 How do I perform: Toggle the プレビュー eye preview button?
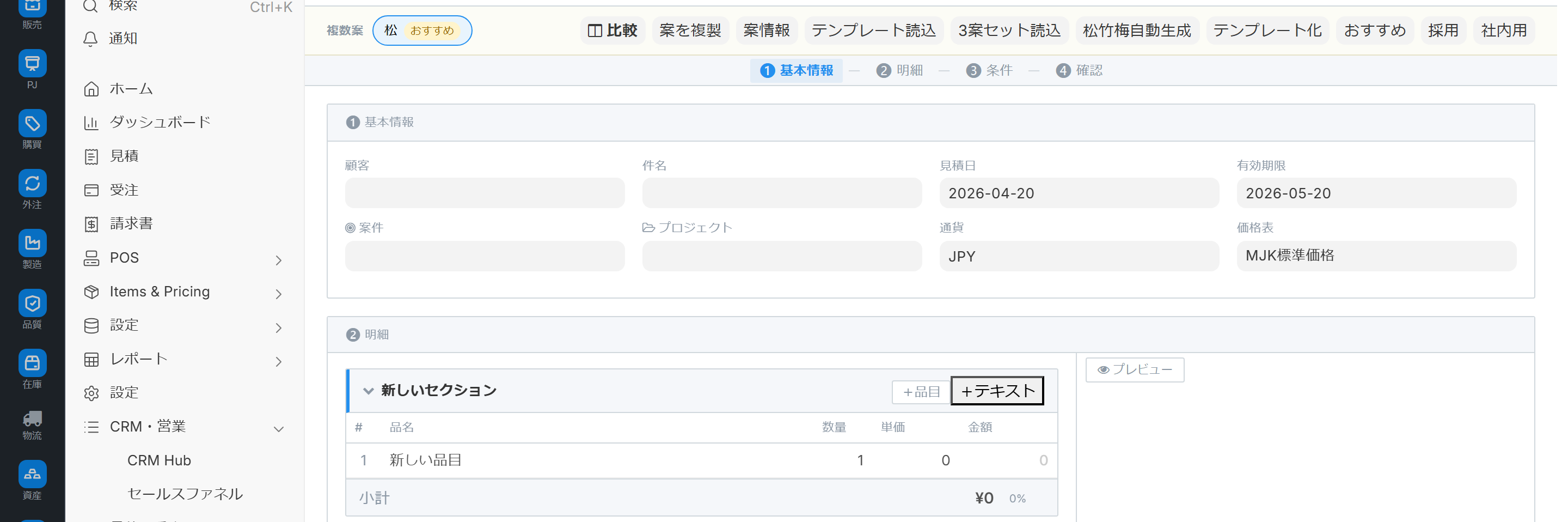tap(1134, 370)
